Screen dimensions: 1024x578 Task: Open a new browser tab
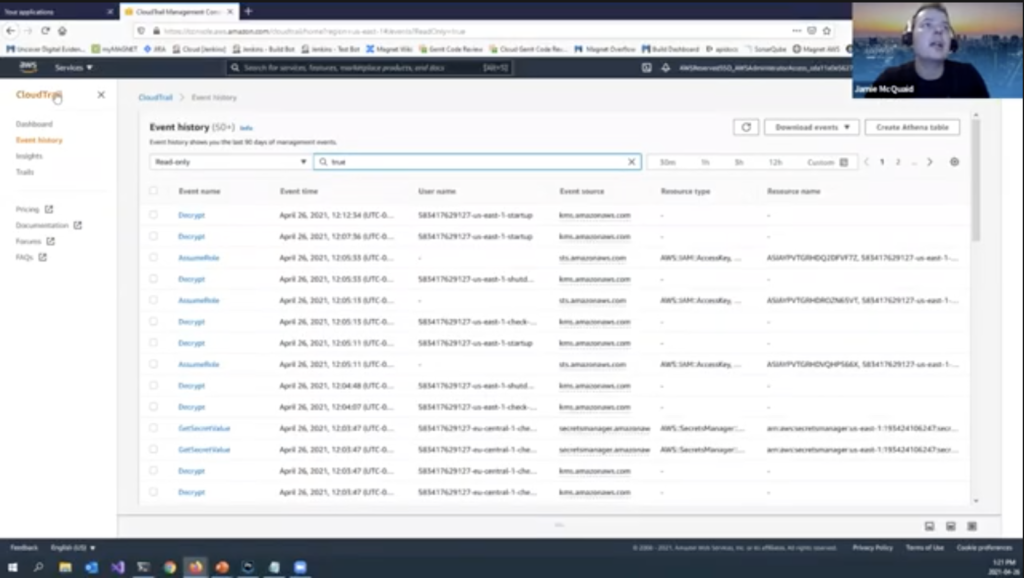(248, 11)
